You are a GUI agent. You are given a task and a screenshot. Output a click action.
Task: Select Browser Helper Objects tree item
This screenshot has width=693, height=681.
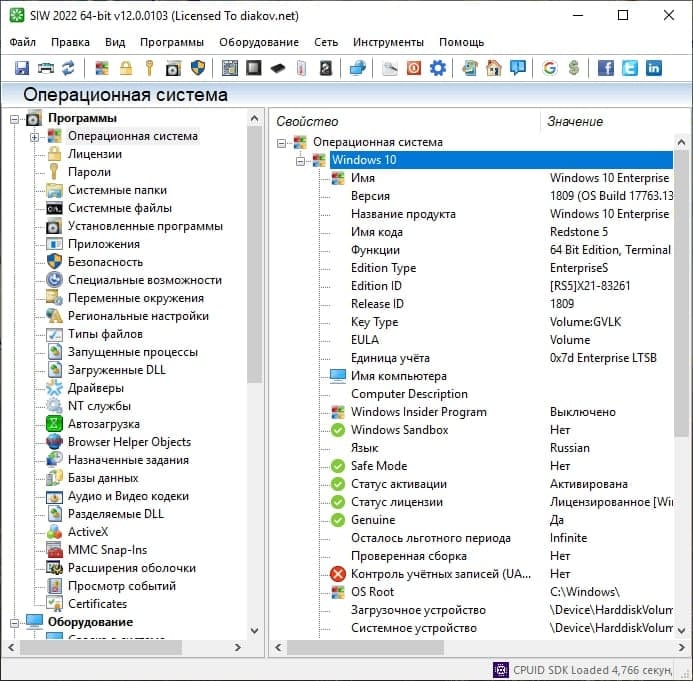tap(129, 442)
